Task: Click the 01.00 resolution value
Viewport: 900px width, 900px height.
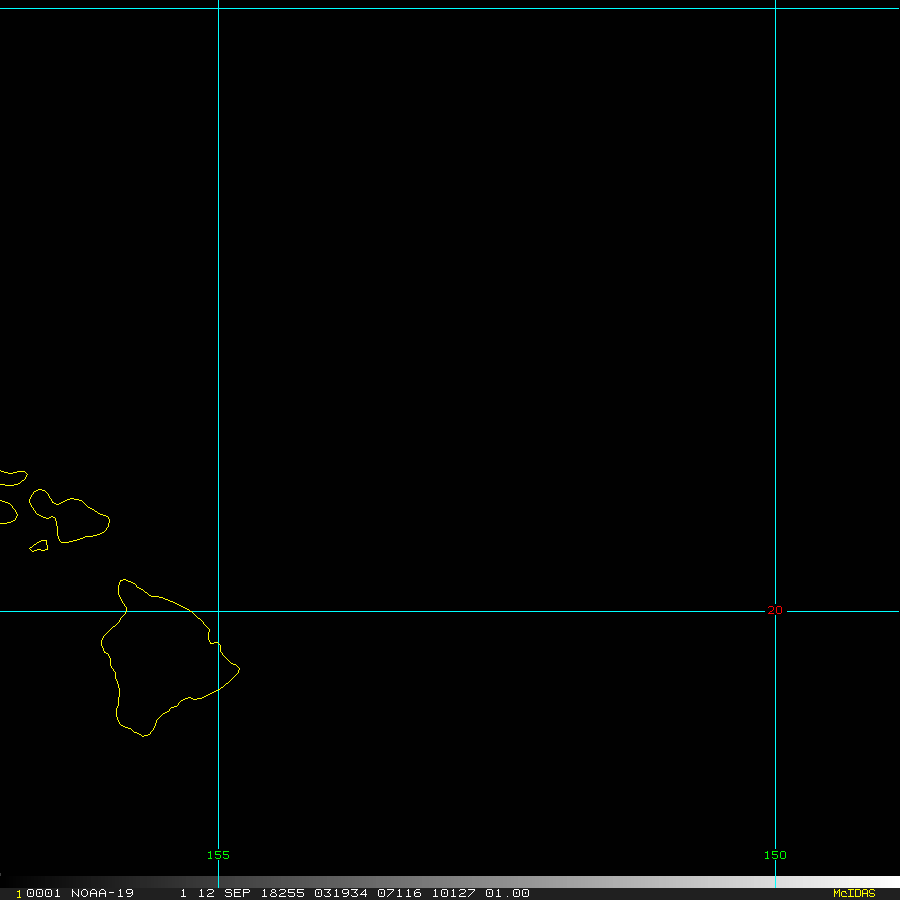Action: coord(507,893)
